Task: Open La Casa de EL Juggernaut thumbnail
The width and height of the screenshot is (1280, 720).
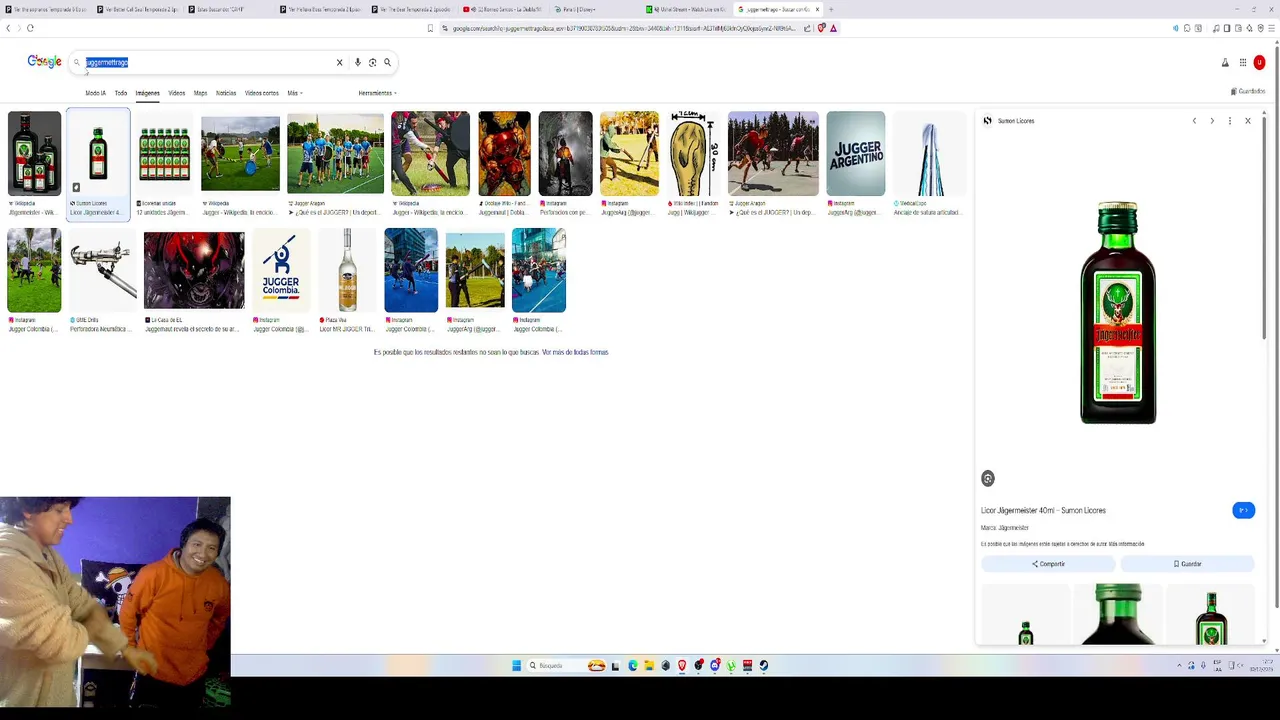Action: point(194,270)
